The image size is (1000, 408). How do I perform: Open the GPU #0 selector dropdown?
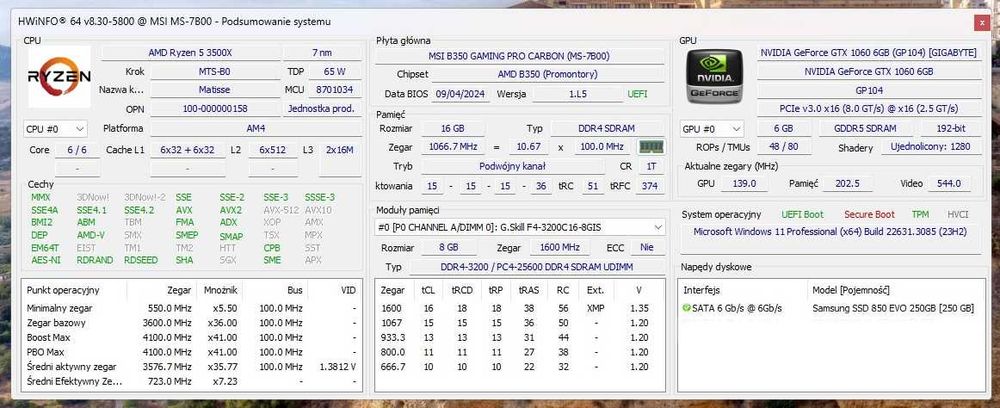coord(712,129)
